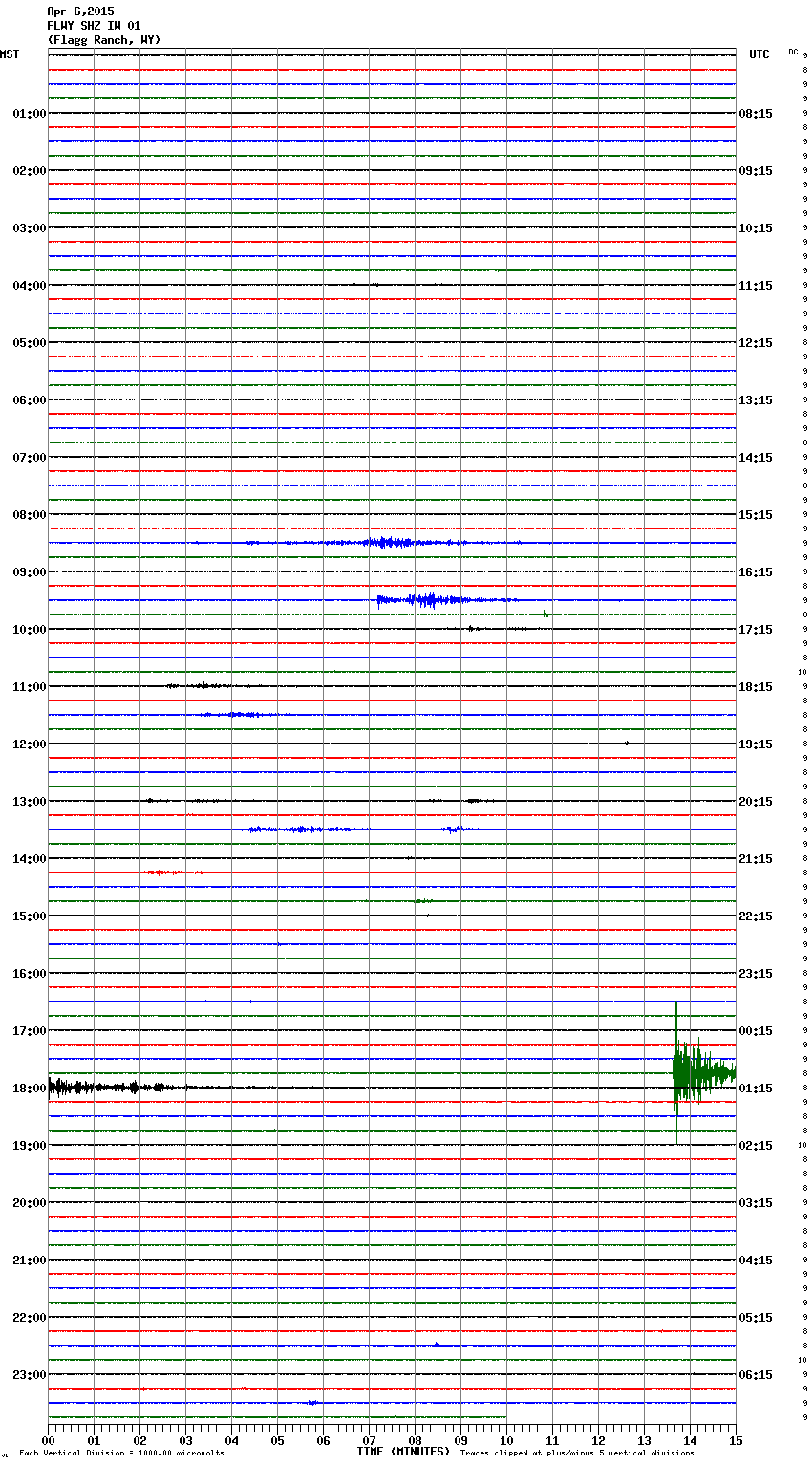The height and width of the screenshot is (1466, 812).
Task: Select the station code FLWY SHZ IW 01
Action: [94, 26]
